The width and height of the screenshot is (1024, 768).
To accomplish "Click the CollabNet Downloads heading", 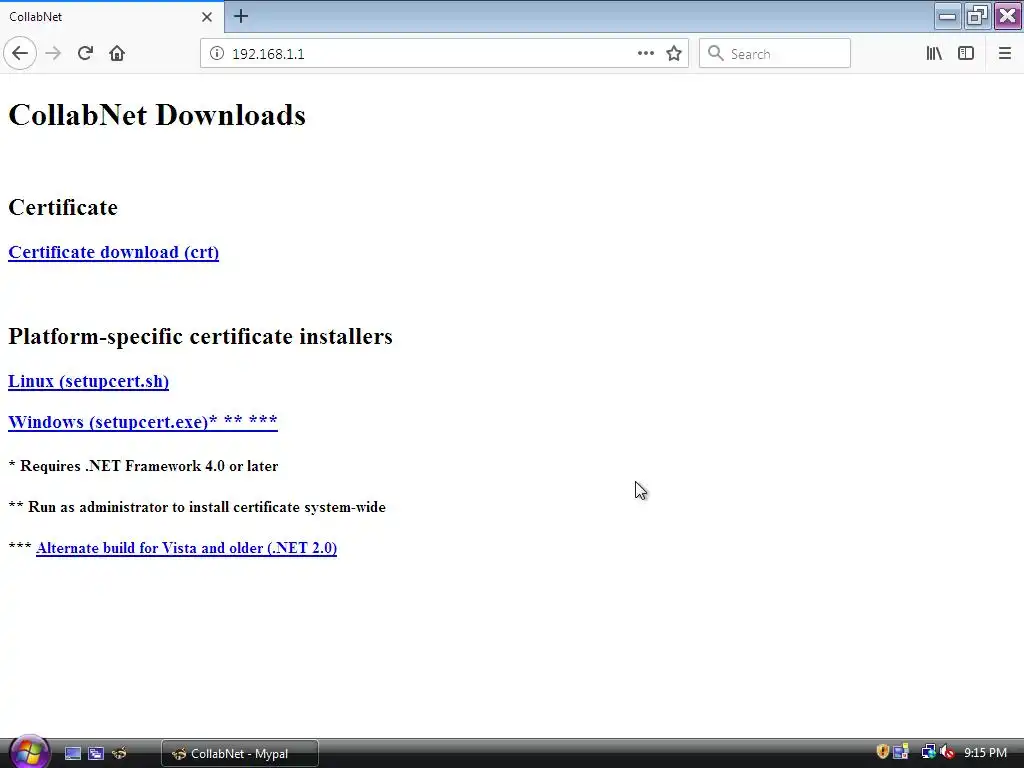I will click(x=157, y=115).
